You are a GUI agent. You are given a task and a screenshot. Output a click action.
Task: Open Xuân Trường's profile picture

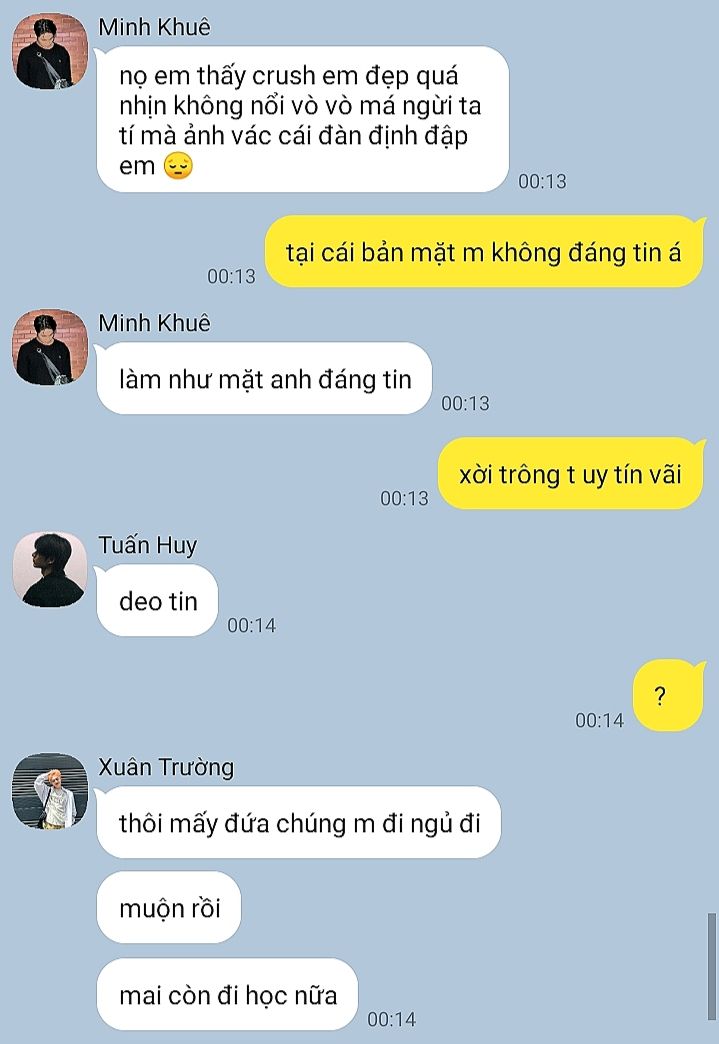point(50,791)
